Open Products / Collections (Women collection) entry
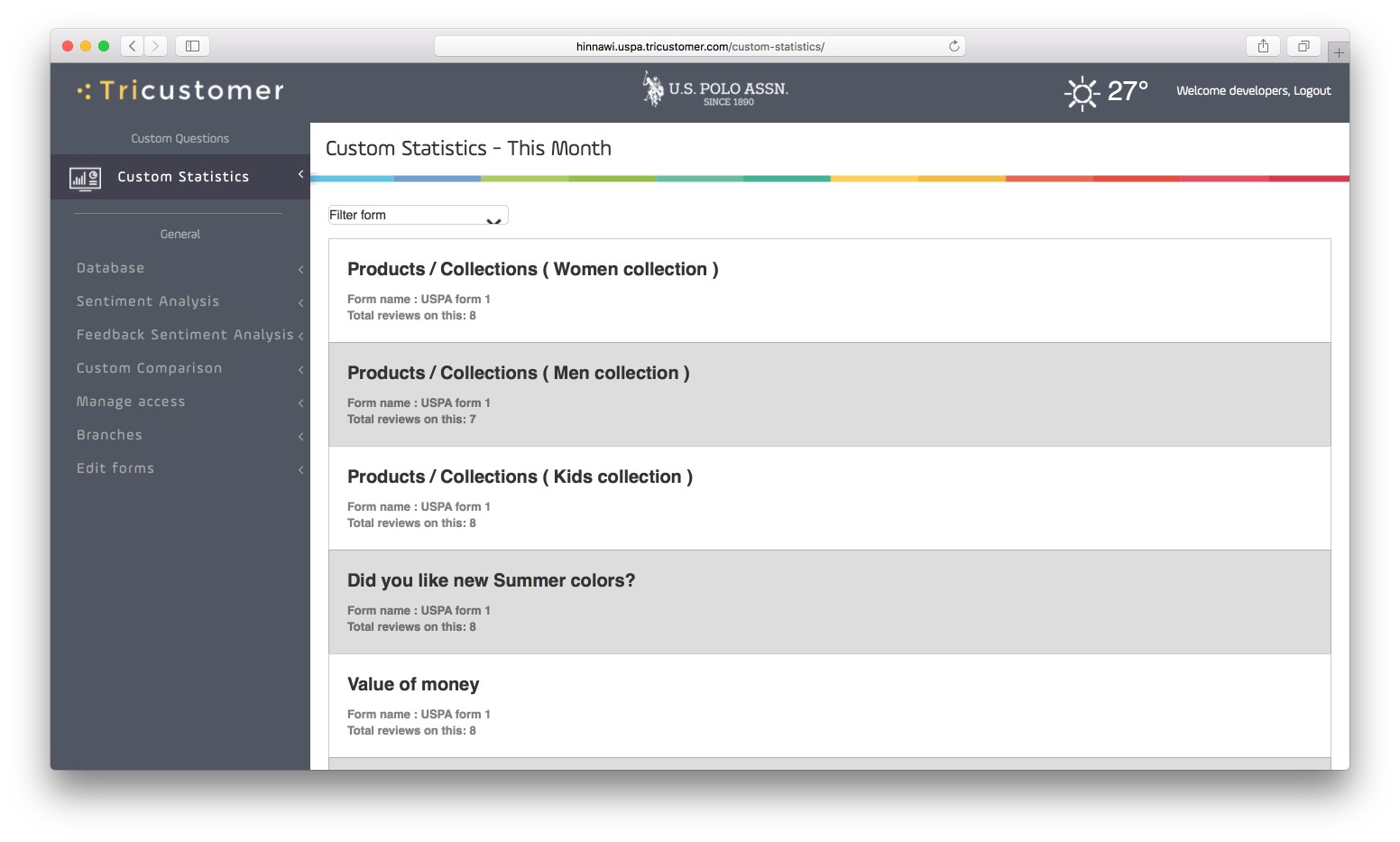The width and height of the screenshot is (1400, 842). (829, 291)
